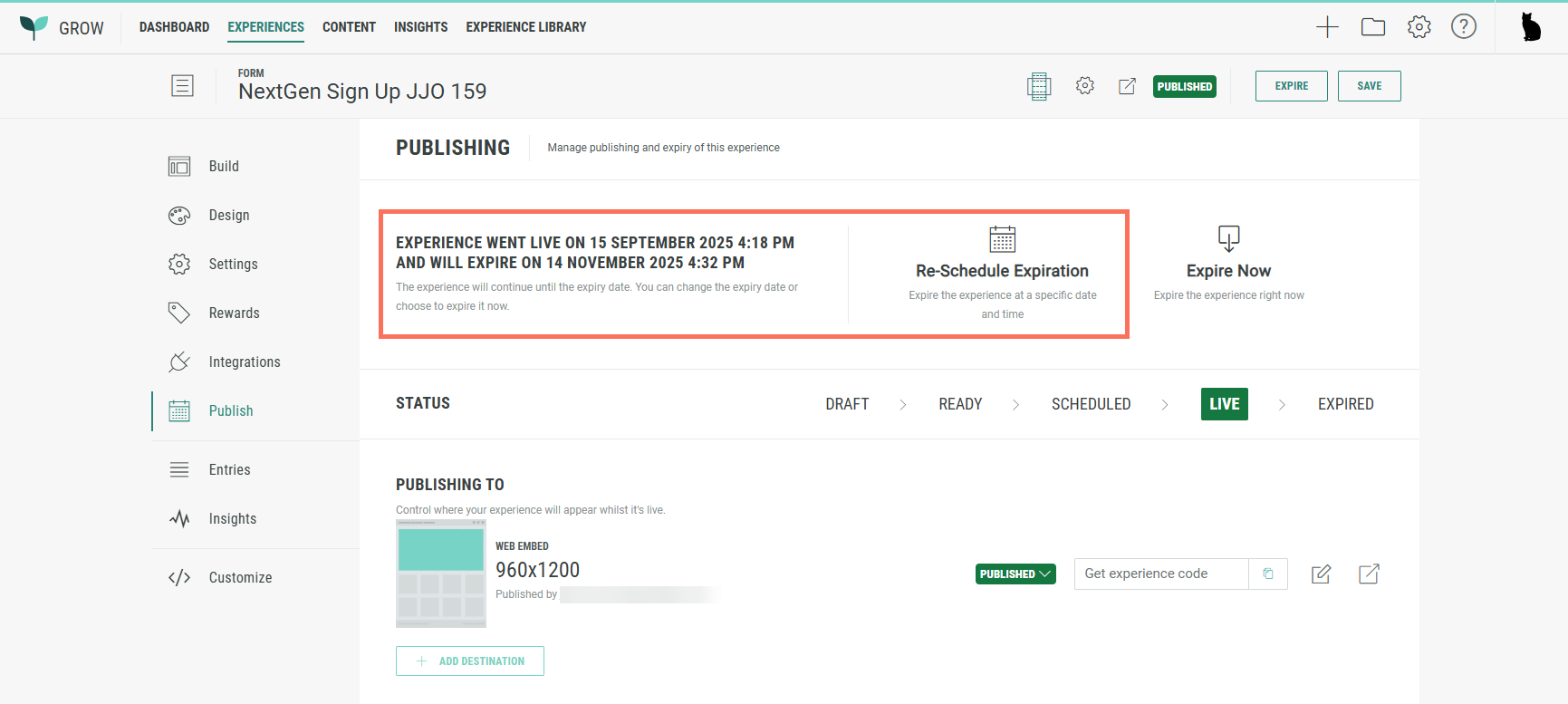Copy the experience code with copy icon
Viewport: 1568px width, 704px height.
[x=1268, y=574]
